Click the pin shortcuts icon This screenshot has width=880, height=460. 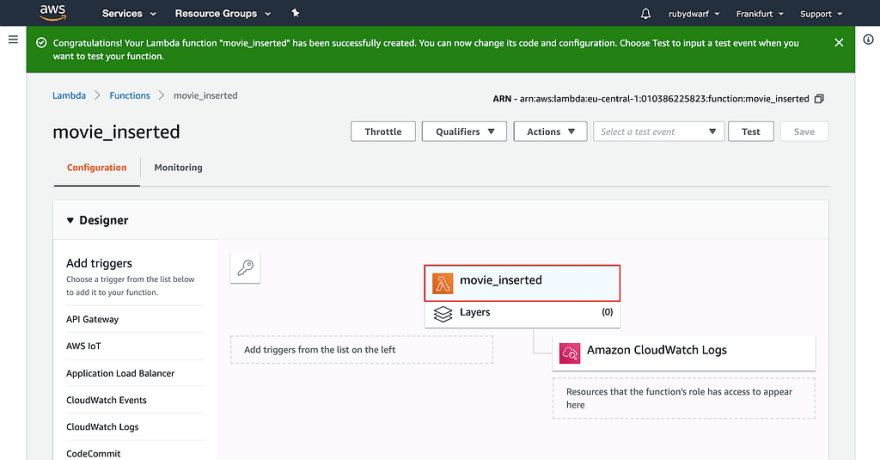coord(295,13)
